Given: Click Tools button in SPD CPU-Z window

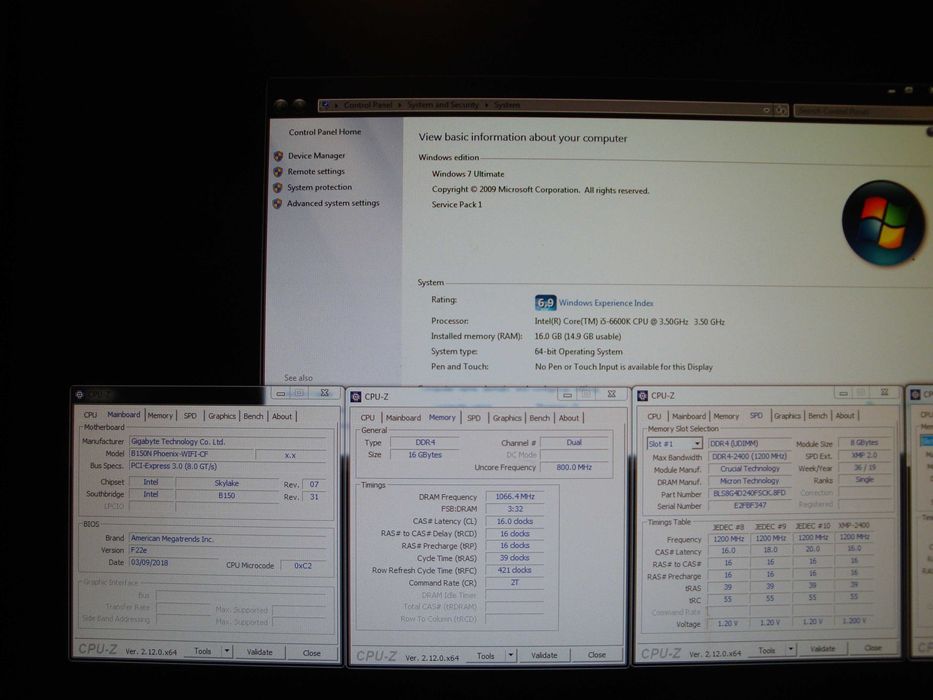Looking at the screenshot, I should (x=766, y=651).
